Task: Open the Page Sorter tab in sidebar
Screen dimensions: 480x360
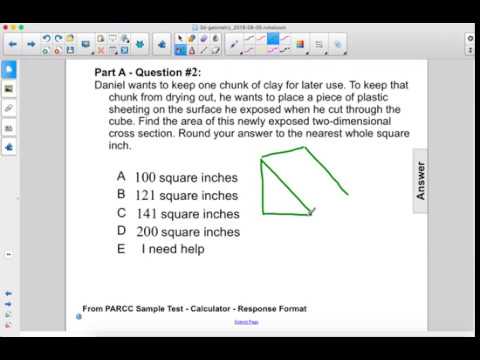Action: 9,70
